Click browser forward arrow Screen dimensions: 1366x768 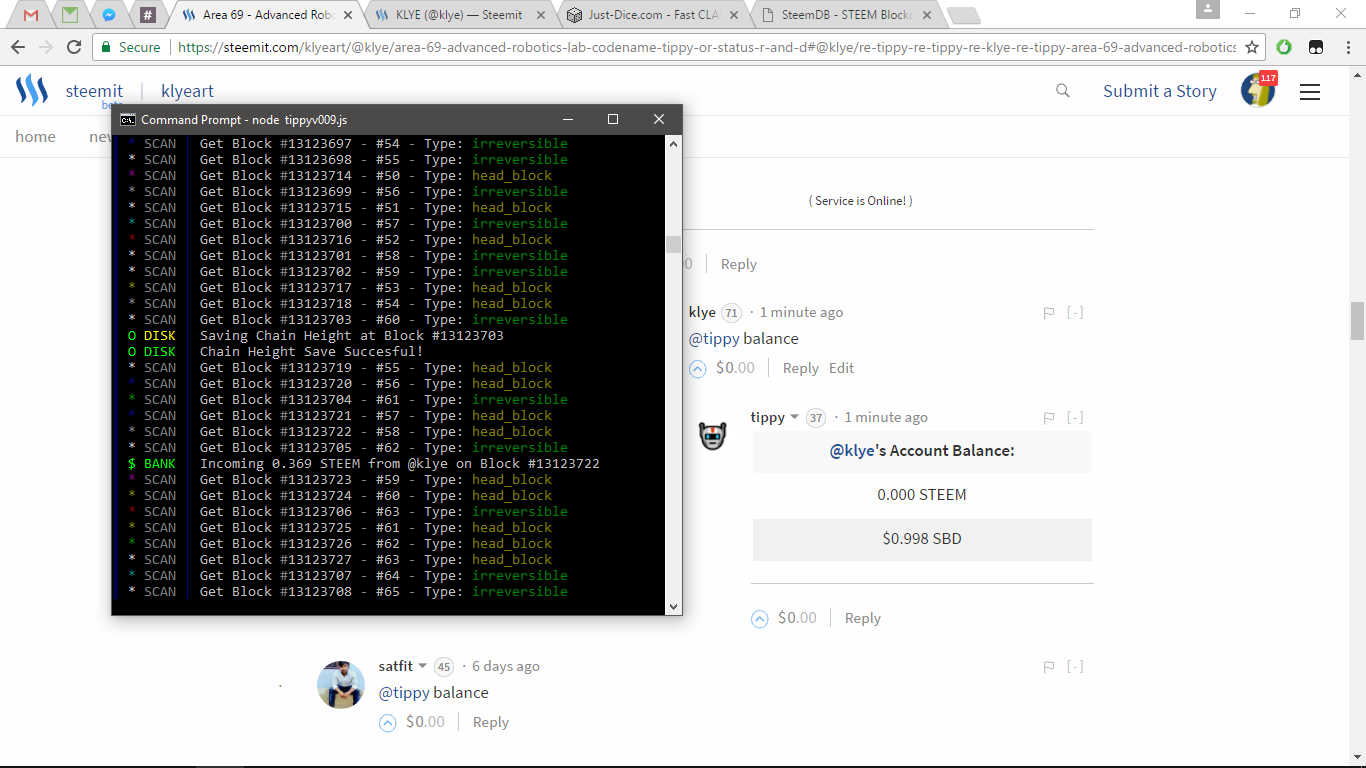coord(46,47)
